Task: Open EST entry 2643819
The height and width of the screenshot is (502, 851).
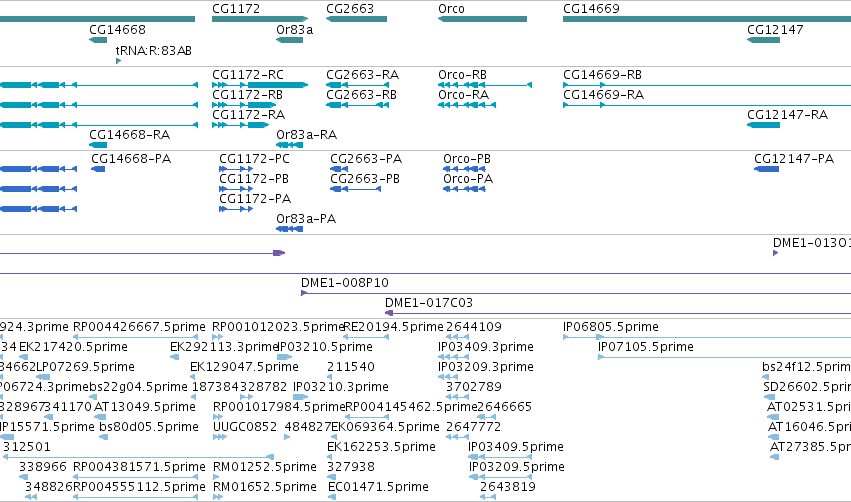Action: click(508, 488)
